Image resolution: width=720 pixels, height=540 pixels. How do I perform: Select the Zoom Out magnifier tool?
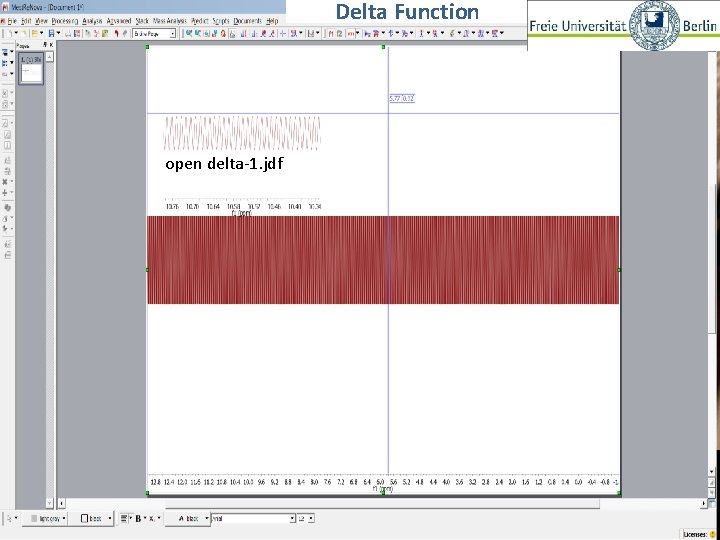(x=197, y=33)
